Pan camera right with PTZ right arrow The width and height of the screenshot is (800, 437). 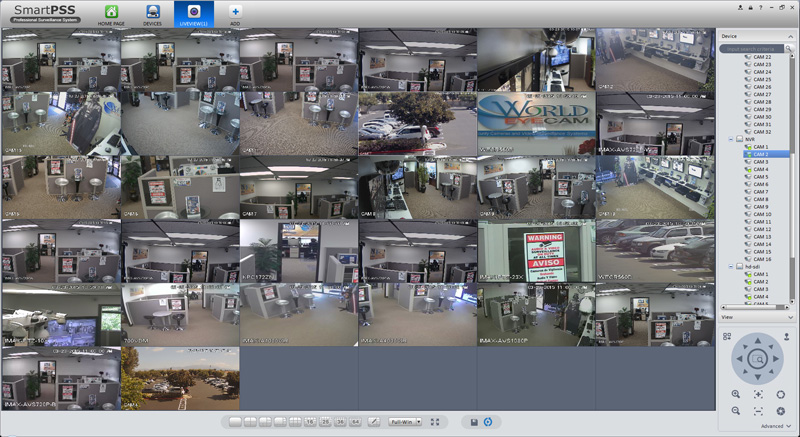[x=776, y=359]
